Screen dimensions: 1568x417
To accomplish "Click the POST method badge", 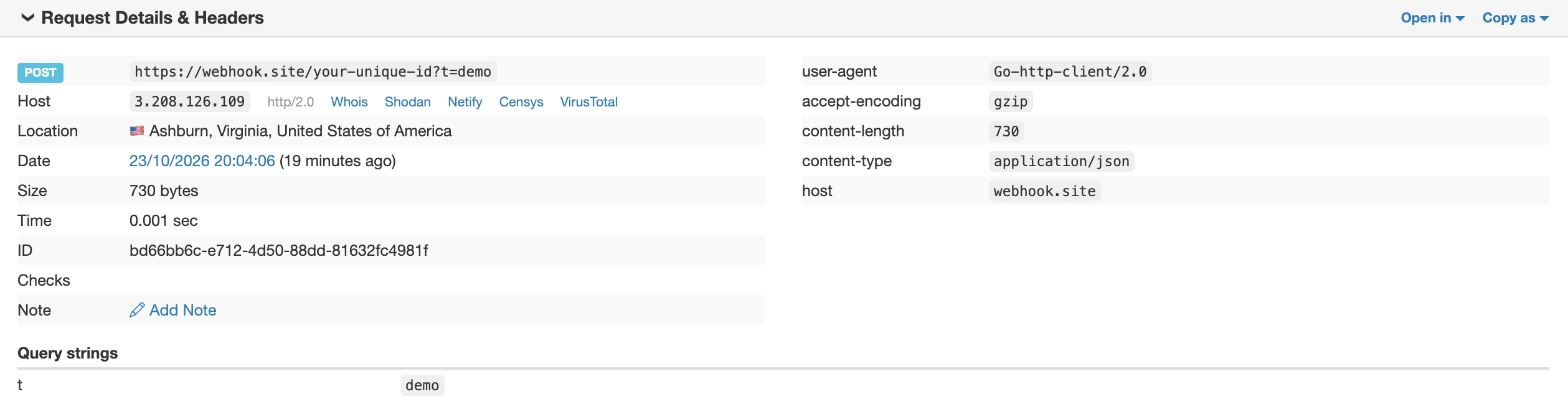I will point(40,72).
